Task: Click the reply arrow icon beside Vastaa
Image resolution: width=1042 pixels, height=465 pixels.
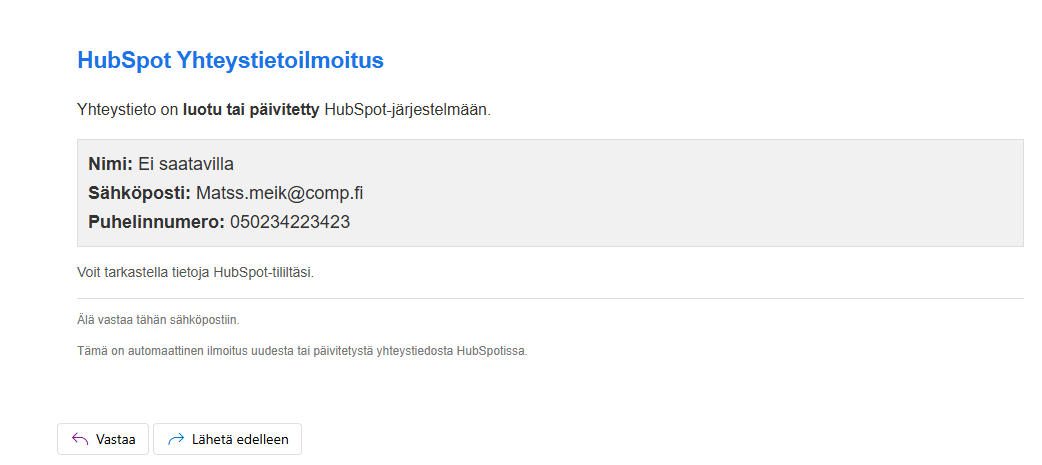Action: [x=80, y=439]
